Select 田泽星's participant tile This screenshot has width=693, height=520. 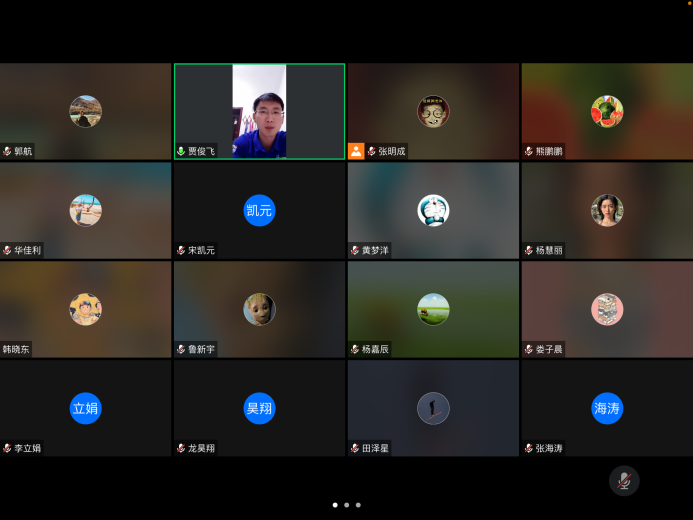pos(433,408)
